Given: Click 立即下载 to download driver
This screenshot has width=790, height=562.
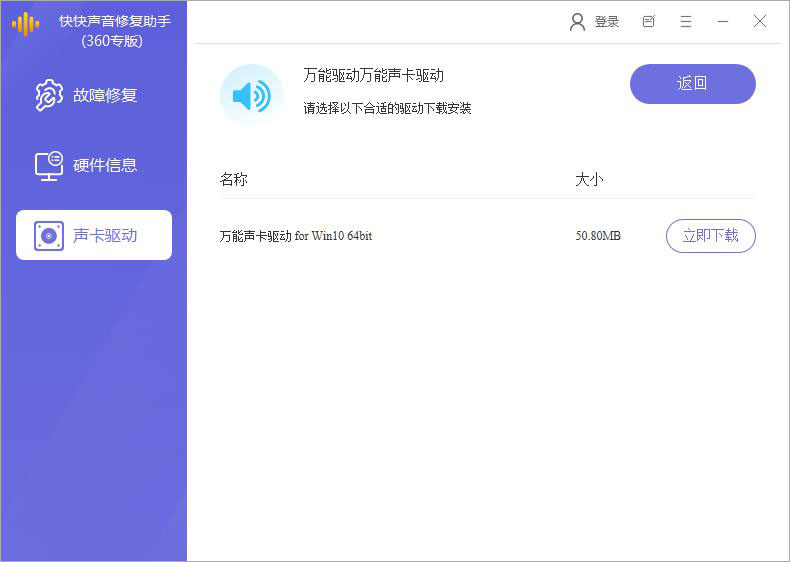Looking at the screenshot, I should (x=711, y=235).
